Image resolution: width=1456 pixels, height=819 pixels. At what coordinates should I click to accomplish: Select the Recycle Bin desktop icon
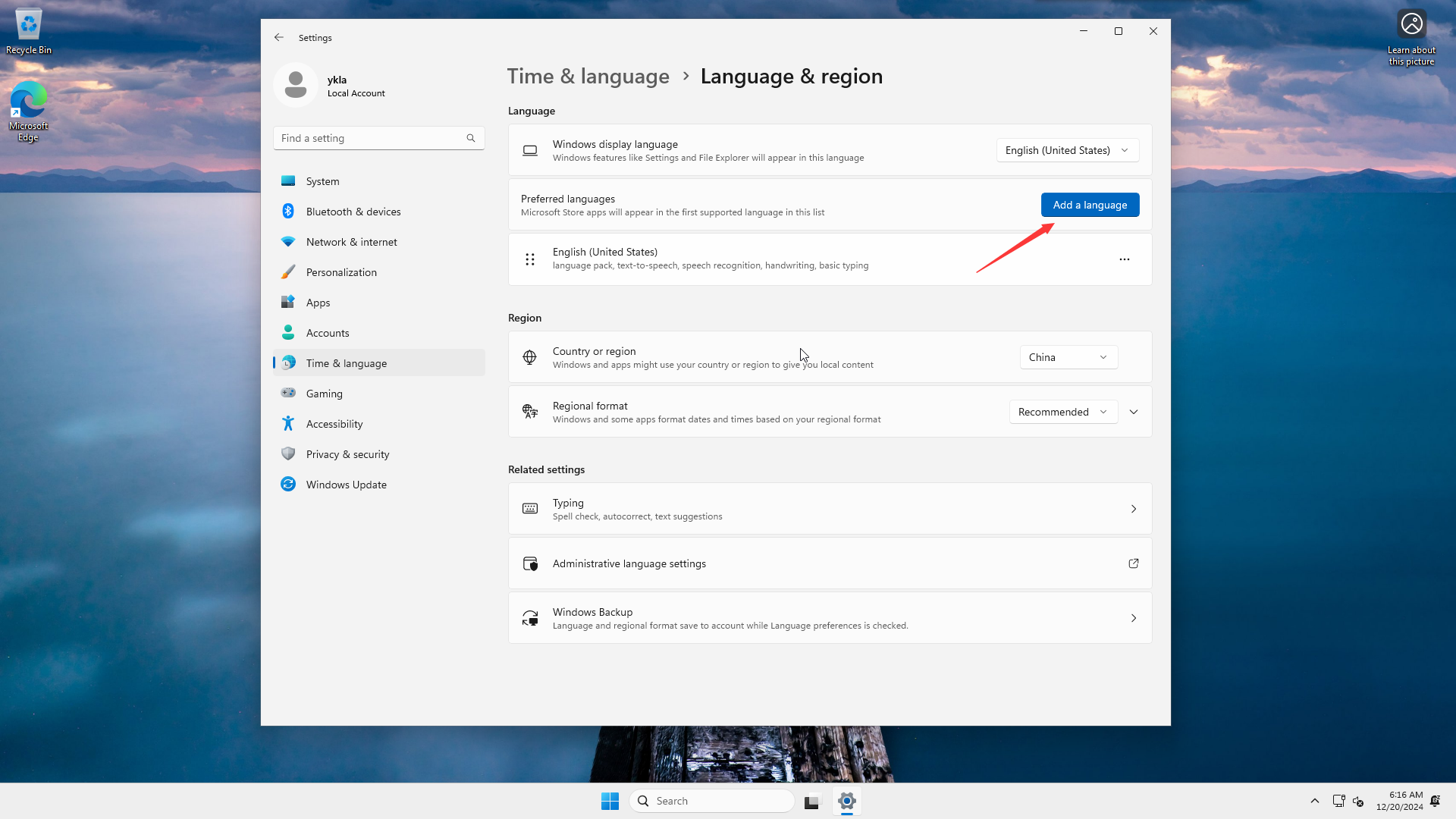point(29,32)
